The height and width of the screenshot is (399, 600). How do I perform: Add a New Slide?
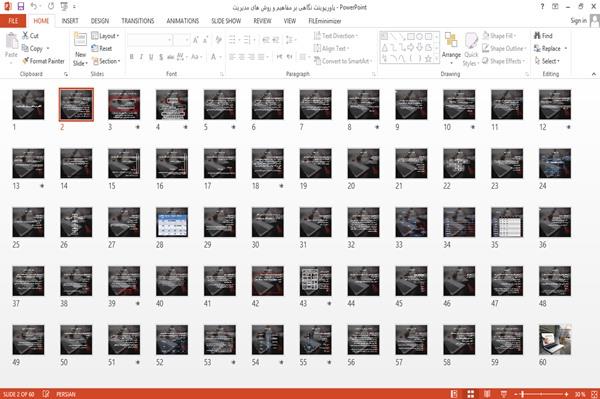point(80,49)
